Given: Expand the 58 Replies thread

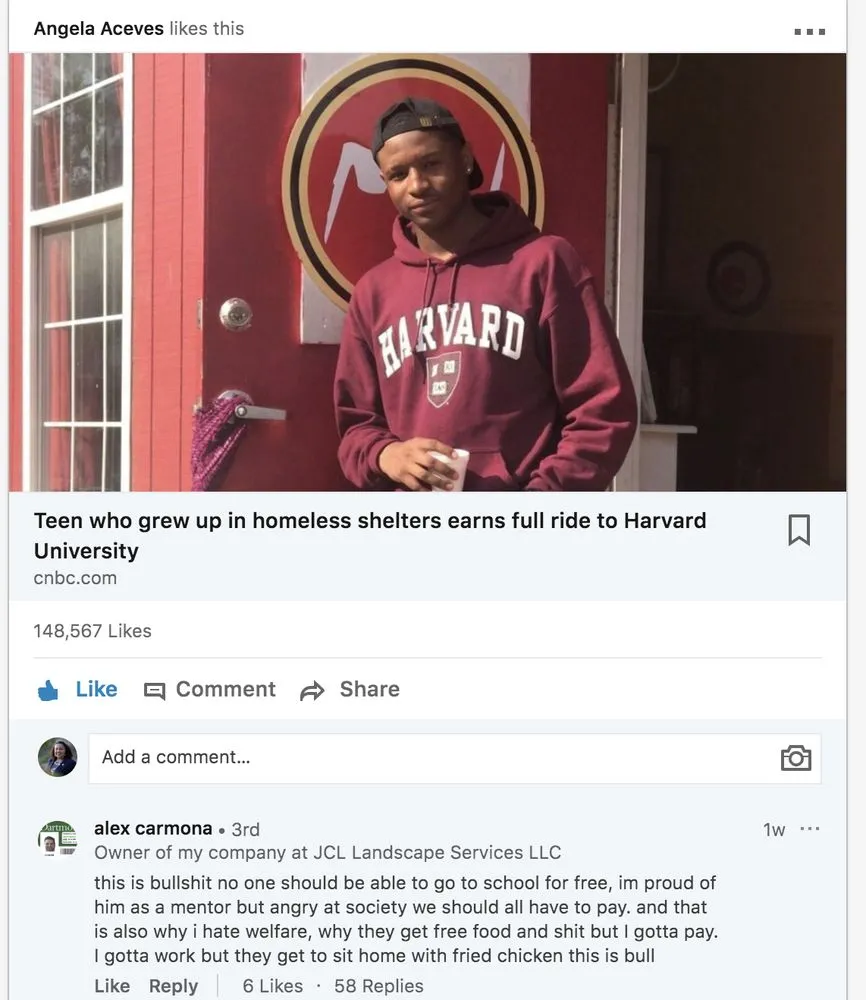Looking at the screenshot, I should pos(378,986).
